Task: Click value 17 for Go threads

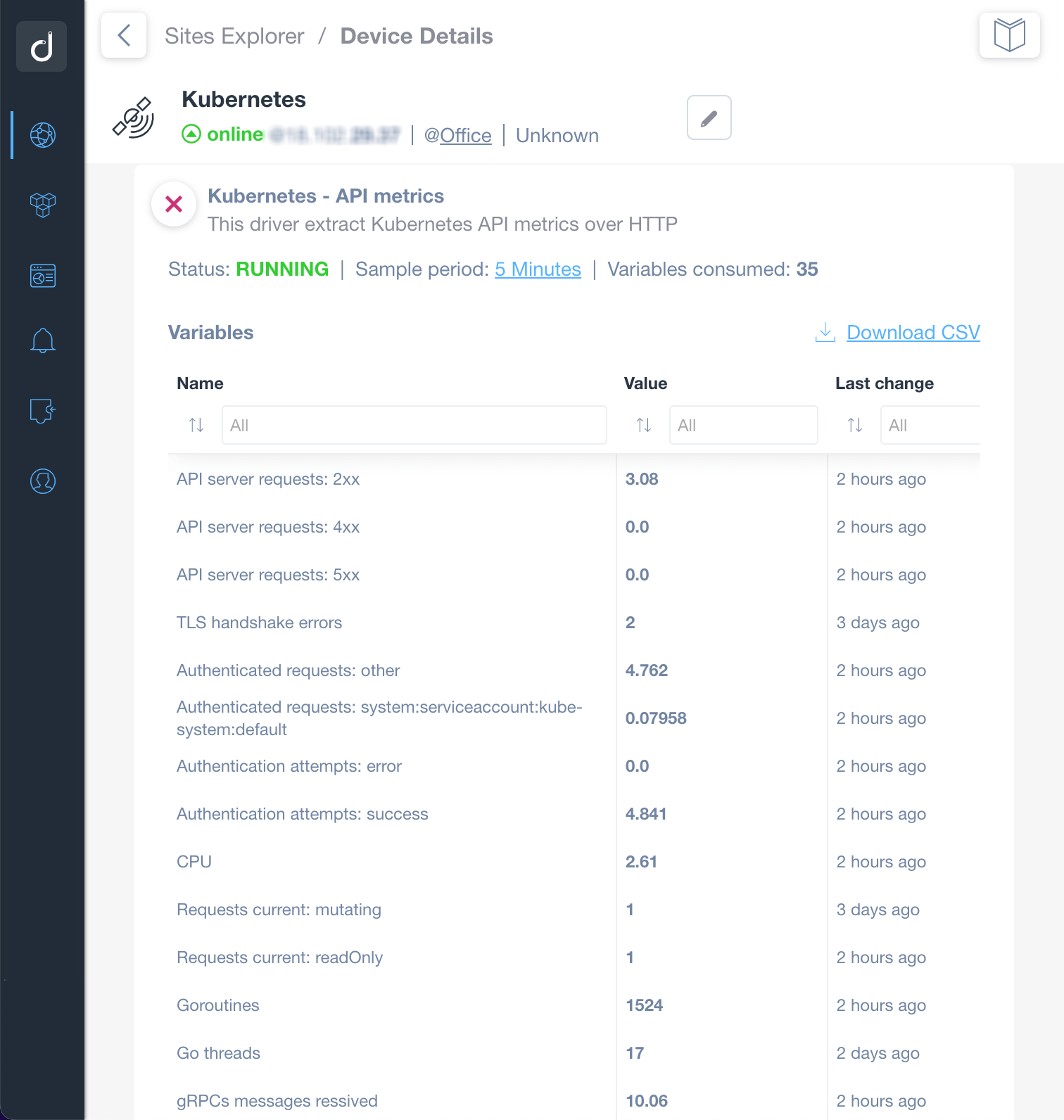Action: [x=635, y=1053]
